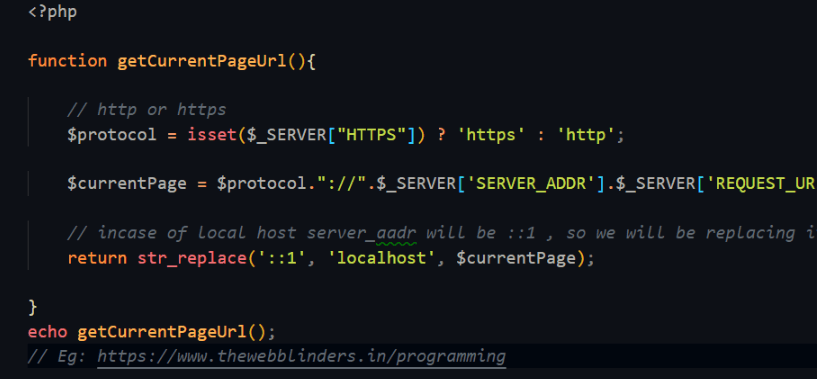This screenshot has width=817, height=379.
Task: Open the thewebblinders.in/programming link
Action: pos(301,357)
